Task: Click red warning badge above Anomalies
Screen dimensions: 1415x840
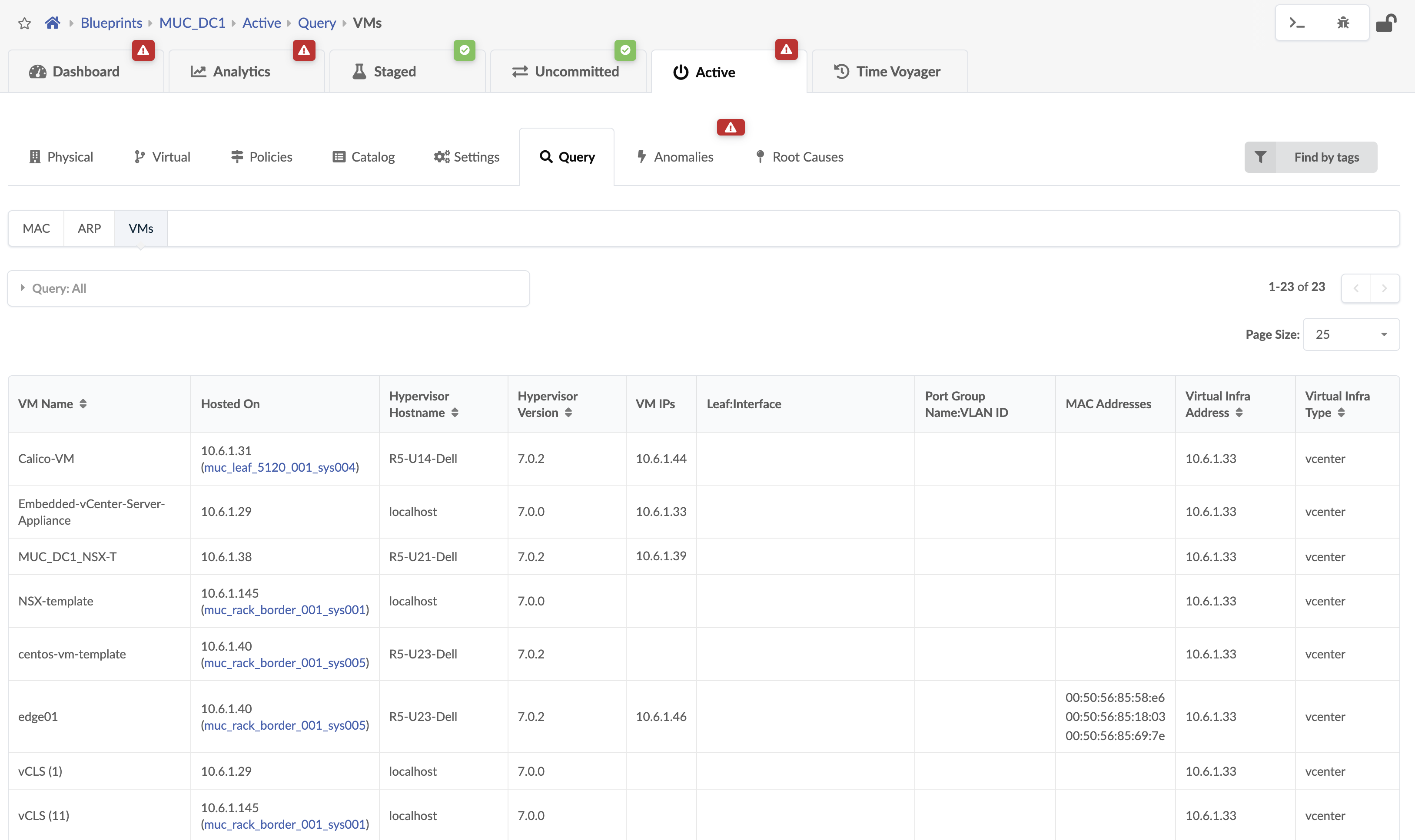Action: [731, 127]
